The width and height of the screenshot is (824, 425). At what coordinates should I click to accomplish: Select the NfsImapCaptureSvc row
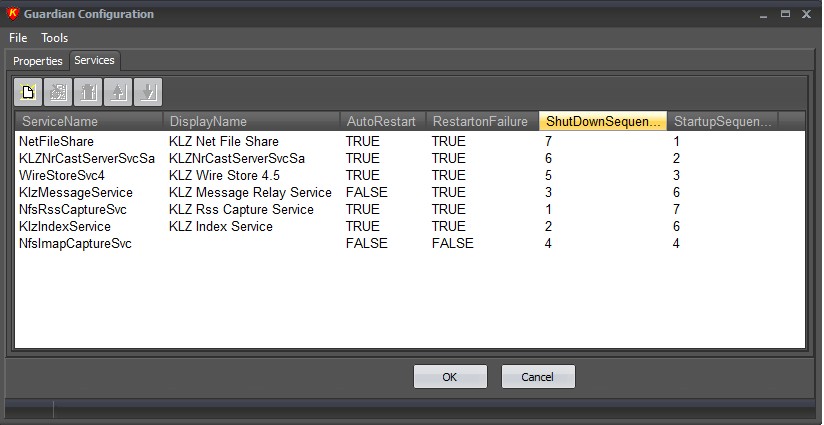coord(410,244)
